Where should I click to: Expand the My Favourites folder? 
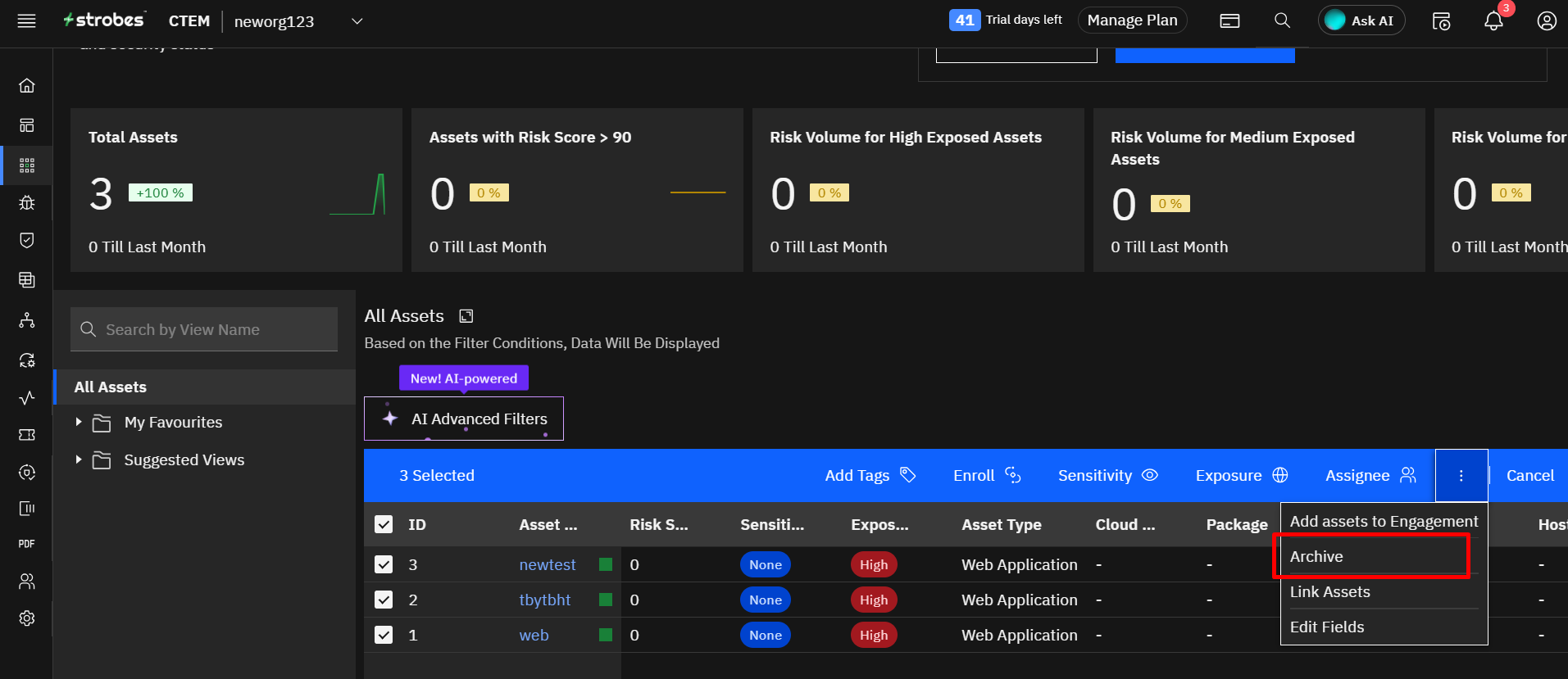pyautogui.click(x=79, y=422)
